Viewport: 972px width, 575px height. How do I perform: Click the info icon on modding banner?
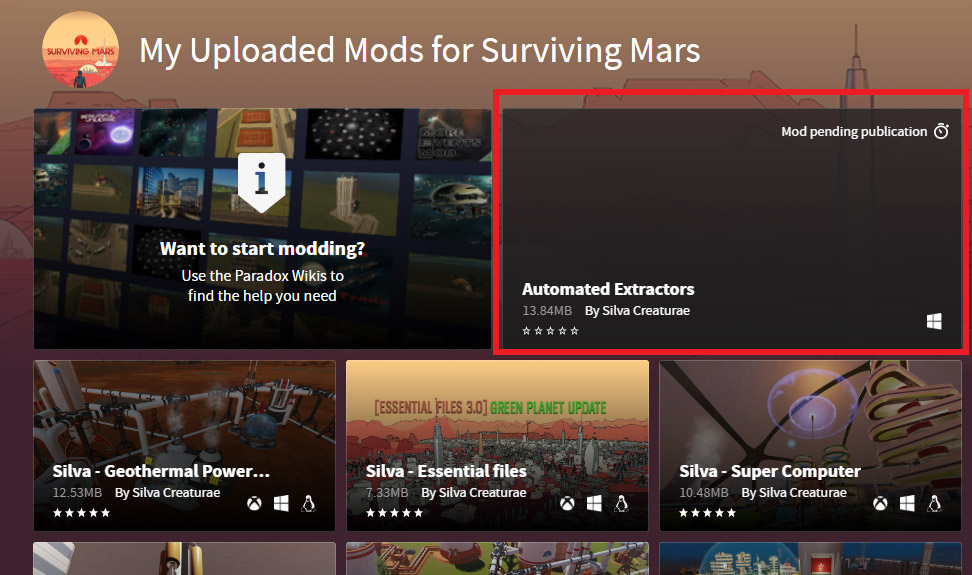(262, 182)
